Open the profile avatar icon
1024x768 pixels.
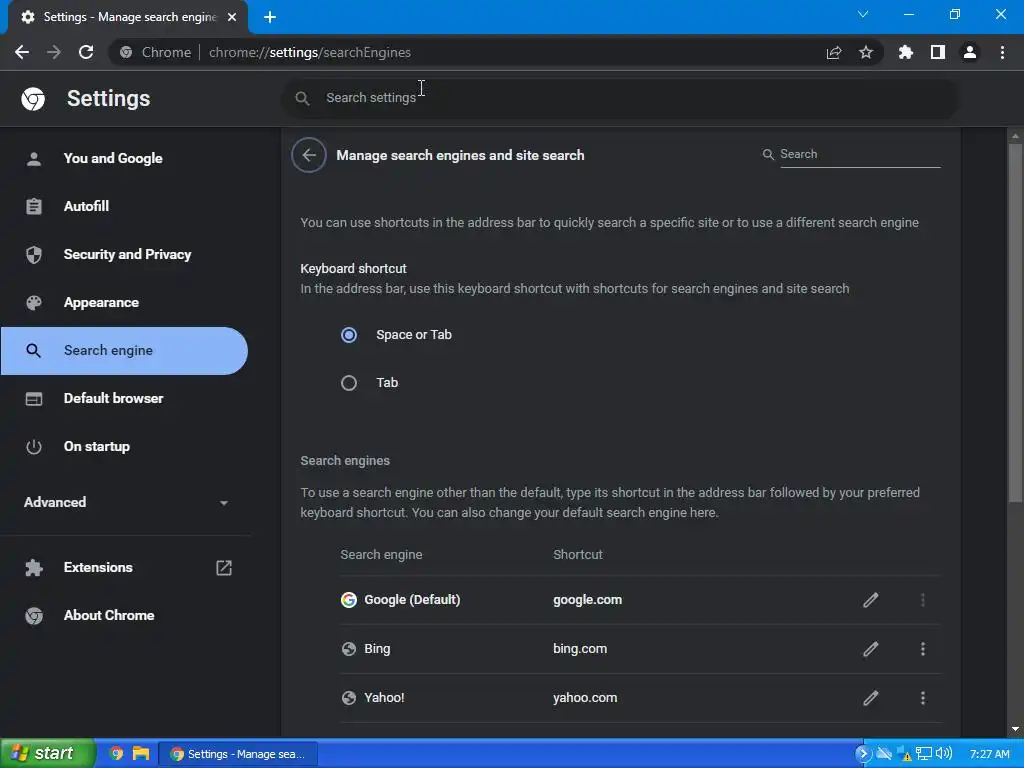(970, 52)
